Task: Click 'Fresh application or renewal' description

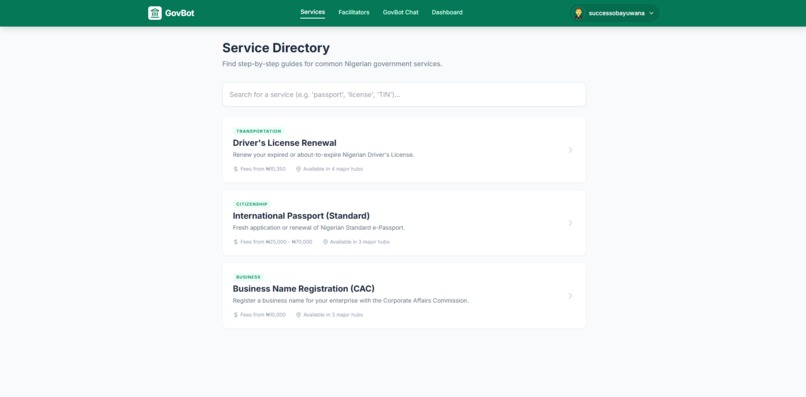Action: [319, 228]
